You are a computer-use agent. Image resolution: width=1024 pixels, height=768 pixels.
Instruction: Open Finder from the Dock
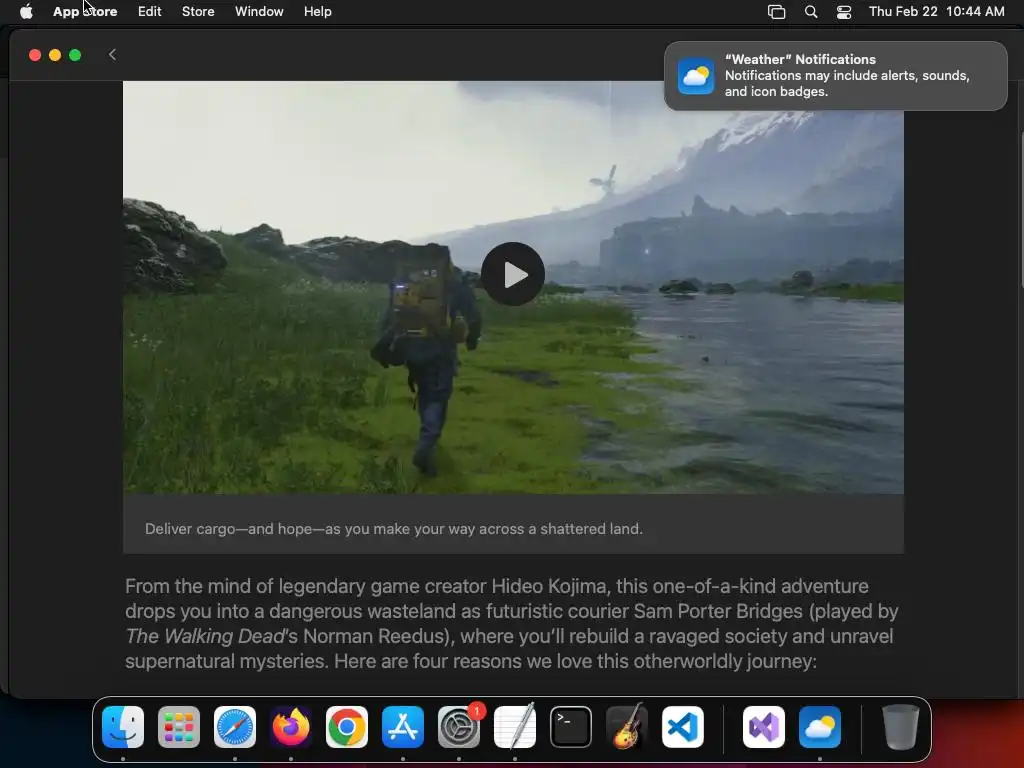(123, 727)
